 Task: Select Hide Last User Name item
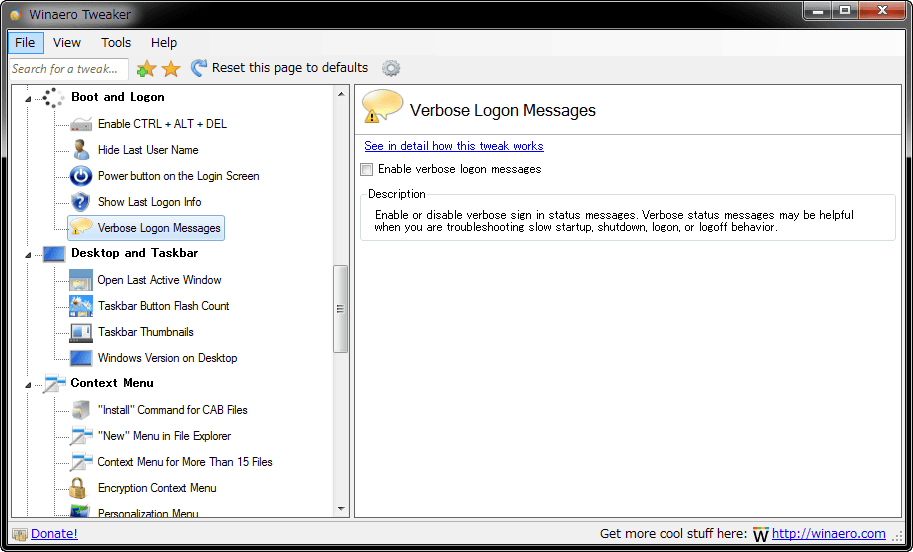148,150
